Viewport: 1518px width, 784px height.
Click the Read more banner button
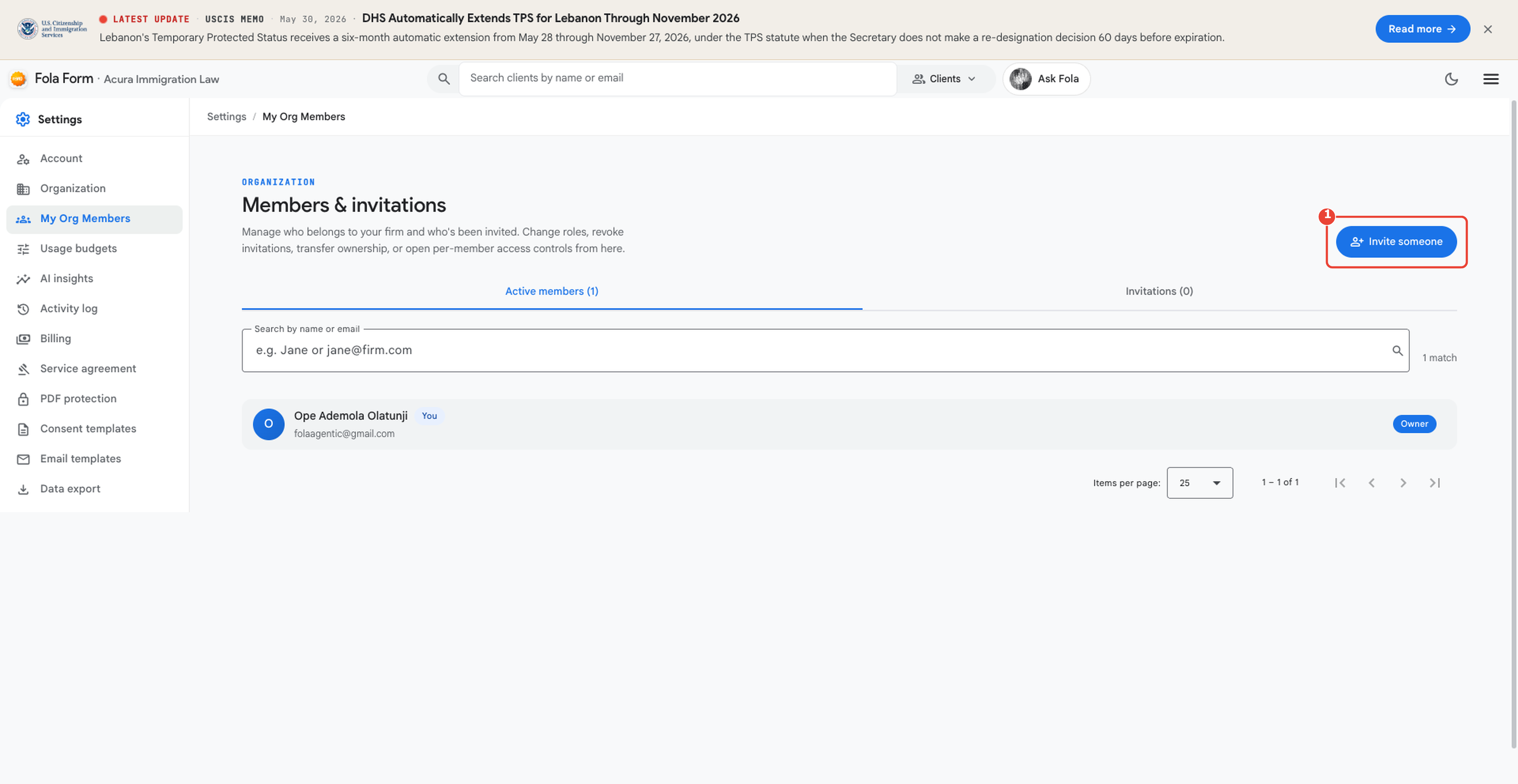click(1423, 29)
